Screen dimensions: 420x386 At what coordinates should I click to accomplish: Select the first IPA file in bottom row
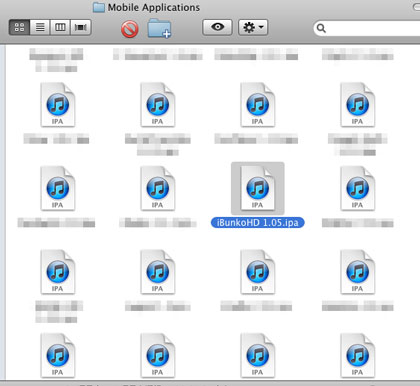coord(57,355)
